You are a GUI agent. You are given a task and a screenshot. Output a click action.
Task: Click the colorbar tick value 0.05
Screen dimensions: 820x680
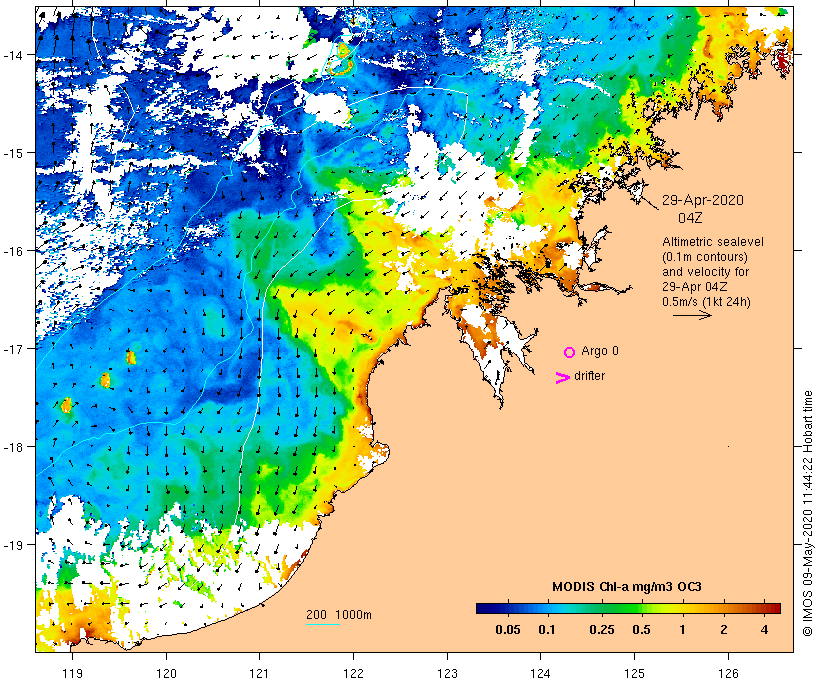tap(508, 629)
